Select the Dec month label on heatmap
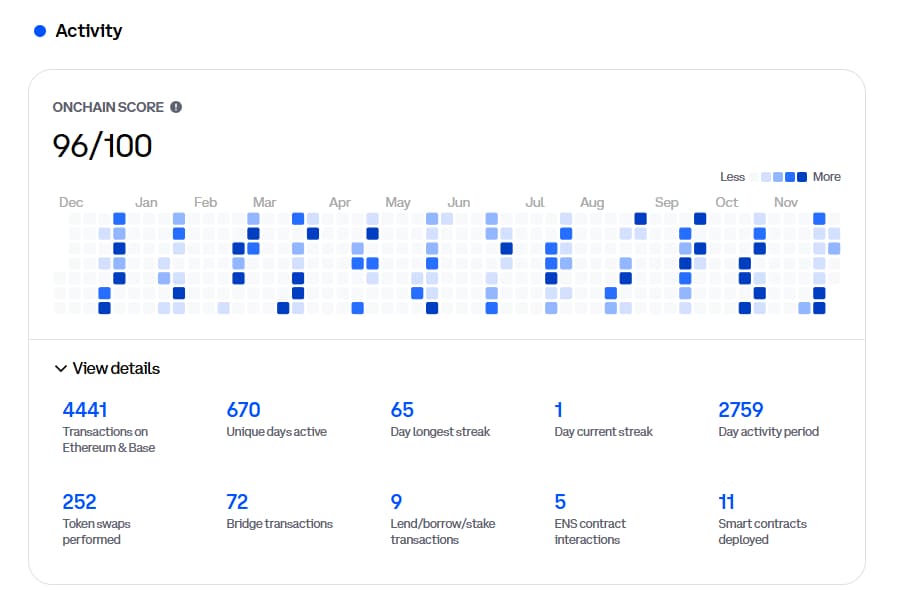898x591 pixels. coord(71,202)
